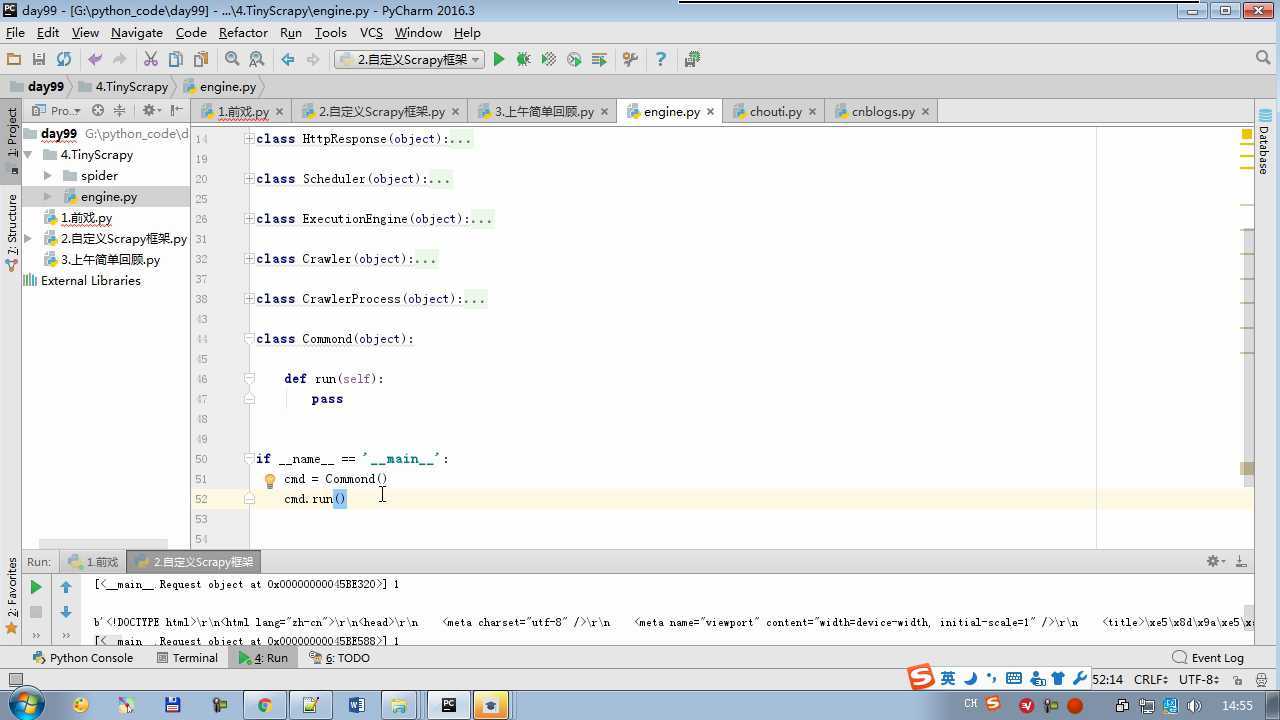Click the Profile run icon
This screenshot has width=1280, height=720.
point(574,60)
